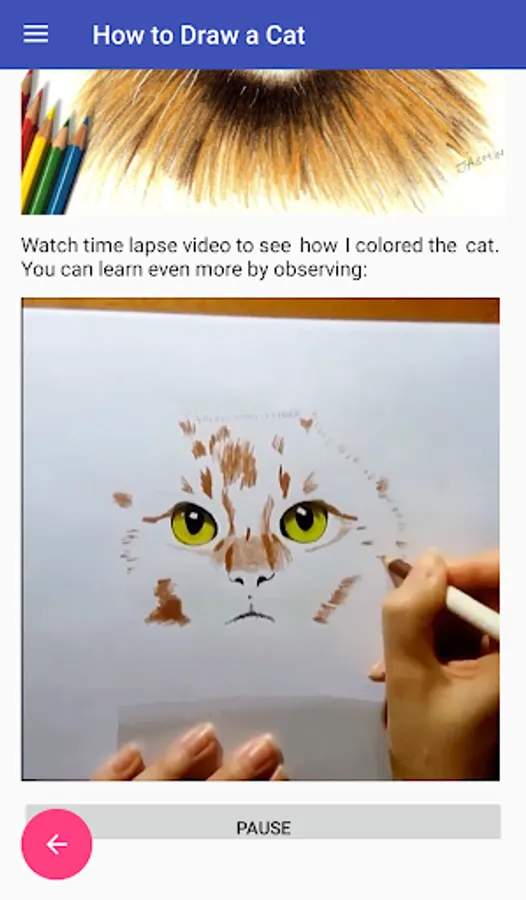Viewport: 526px width, 900px height.
Task: Tap the "Watch time lapse video" text
Action: 130,246
